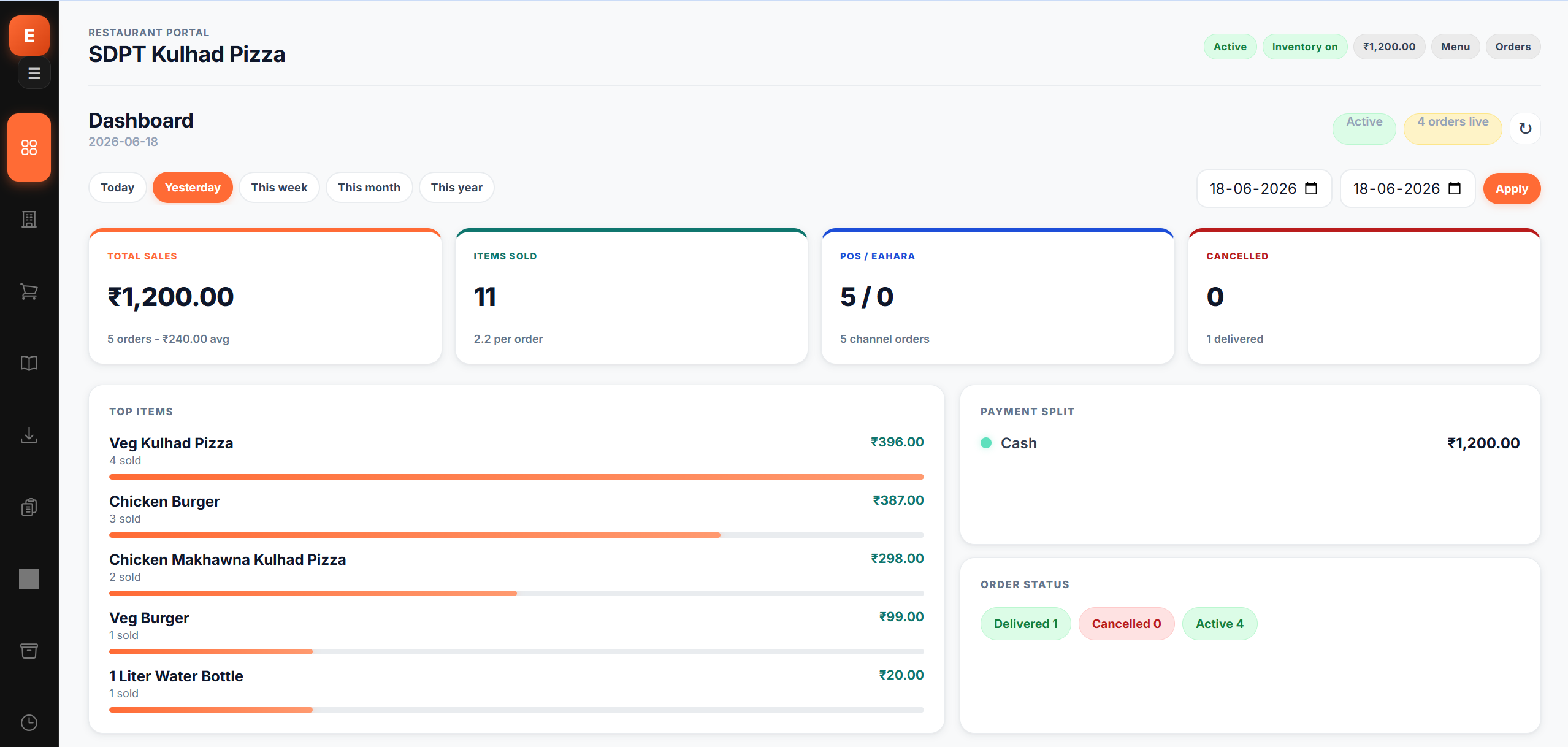The height and width of the screenshot is (747, 1568).
Task: Click the Chicken Makhawna Kulhad Pizza progress bar
Action: tap(516, 593)
